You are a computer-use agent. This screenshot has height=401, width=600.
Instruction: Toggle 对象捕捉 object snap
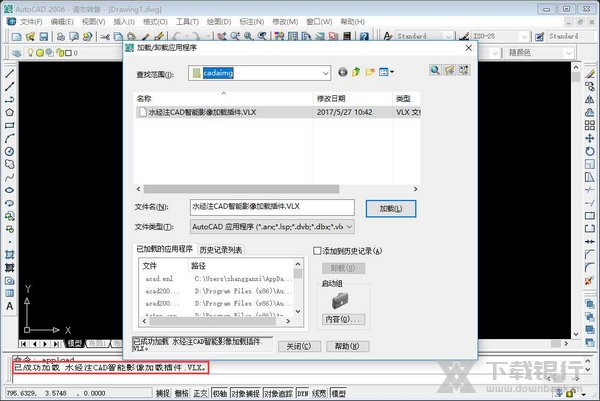(x=246, y=393)
